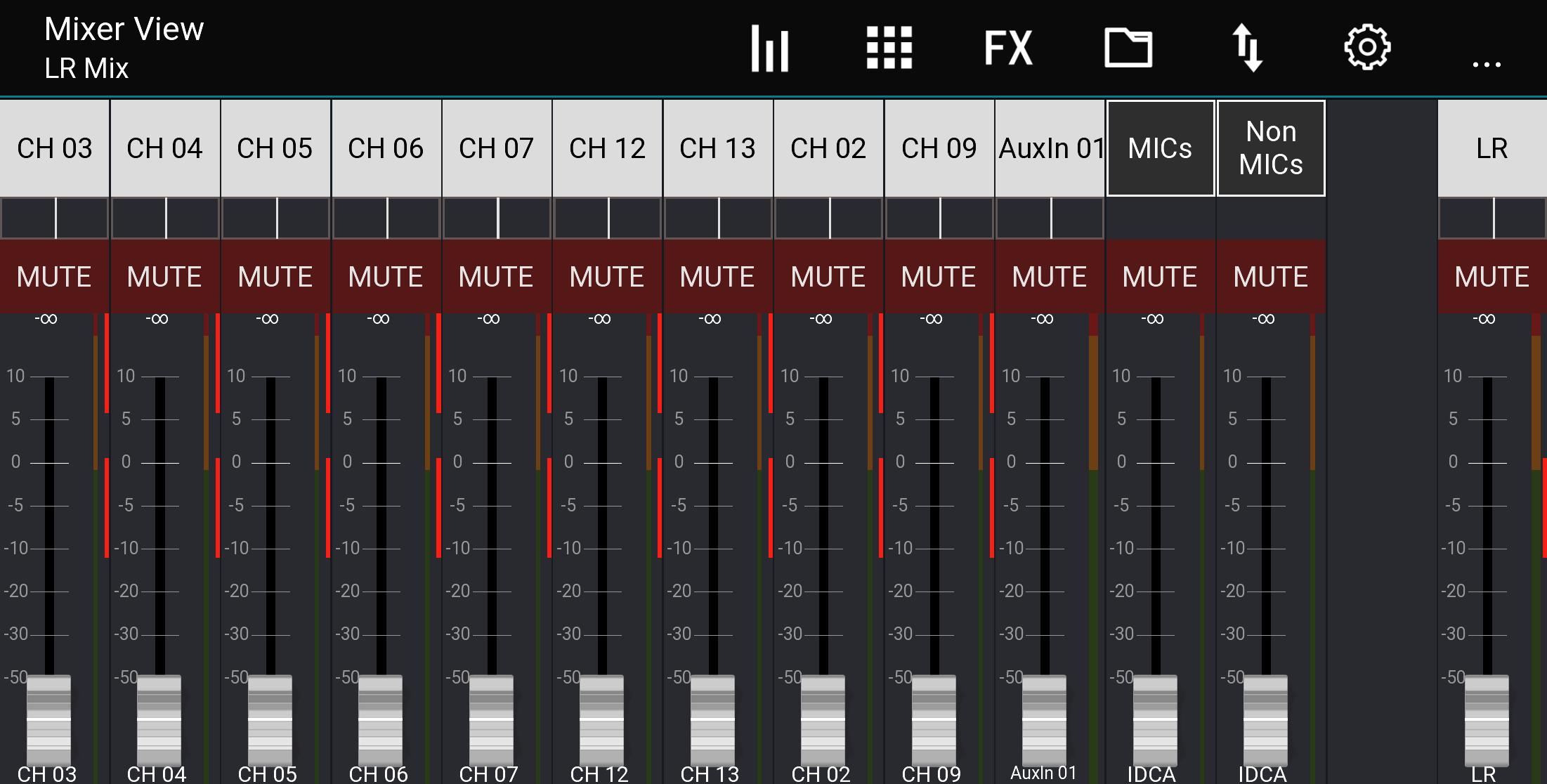Mute the AuxIn 01 channel
The image size is (1547, 784).
[x=1050, y=276]
